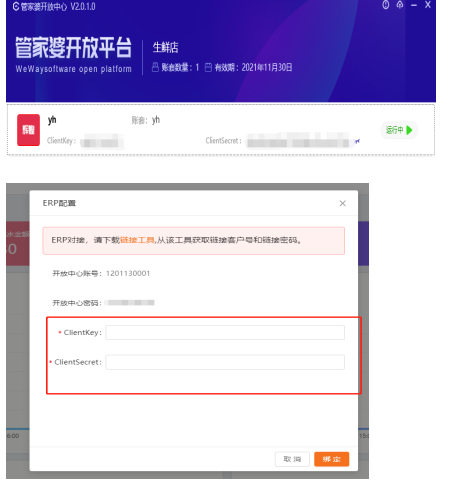Click the orange 绑定 bind button
Viewport: 450px width, 487px height.
pyautogui.click(x=332, y=459)
